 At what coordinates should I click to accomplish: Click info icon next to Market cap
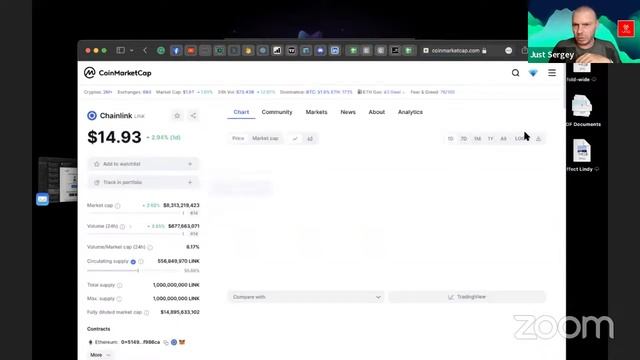coord(118,206)
